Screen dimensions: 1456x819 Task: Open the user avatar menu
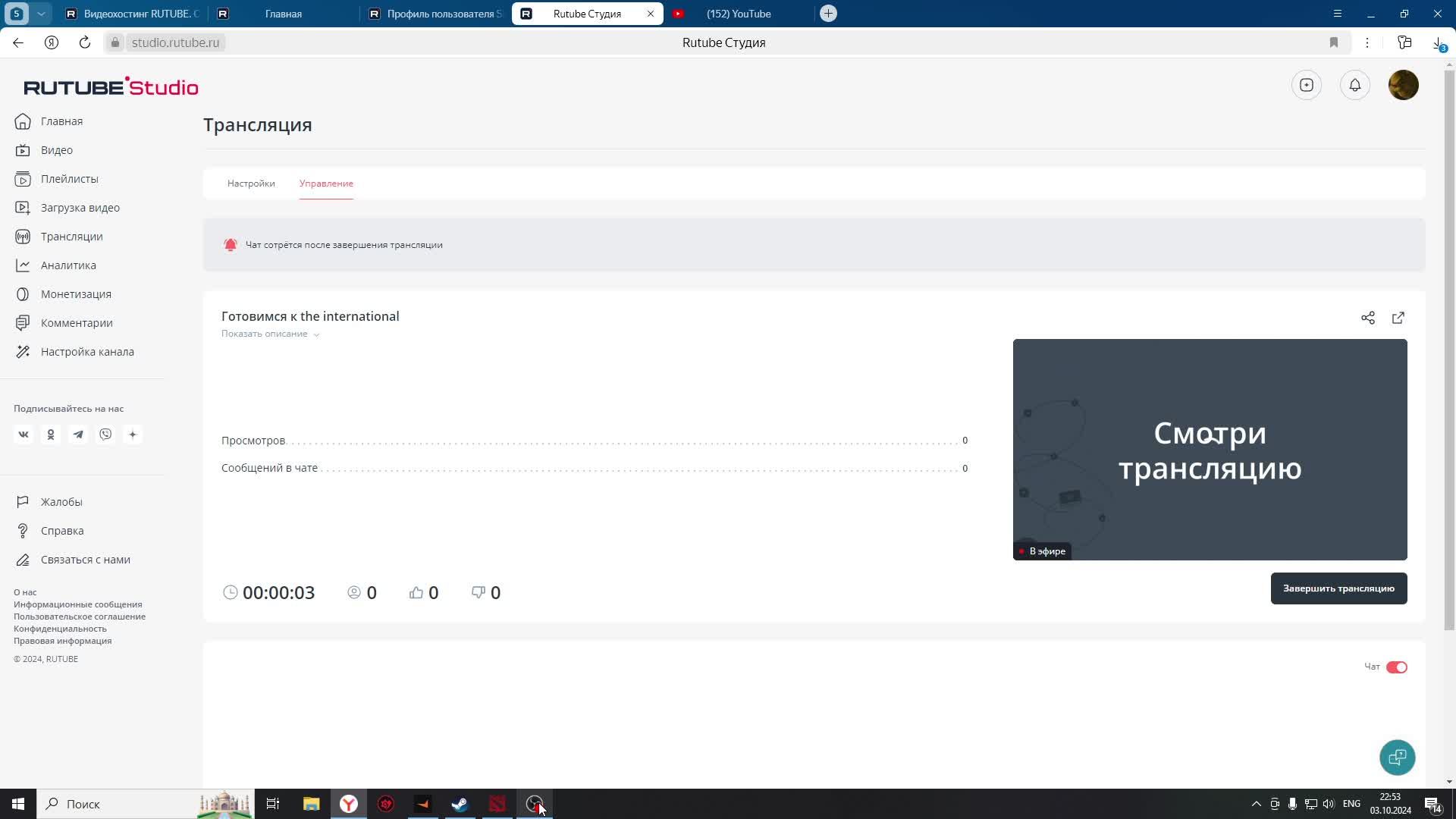tap(1404, 85)
